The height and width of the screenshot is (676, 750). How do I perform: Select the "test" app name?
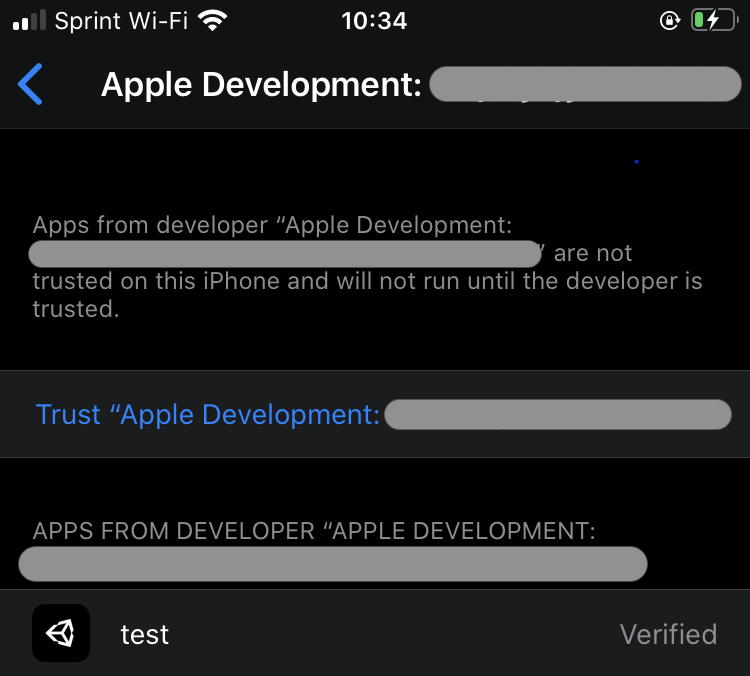point(144,634)
